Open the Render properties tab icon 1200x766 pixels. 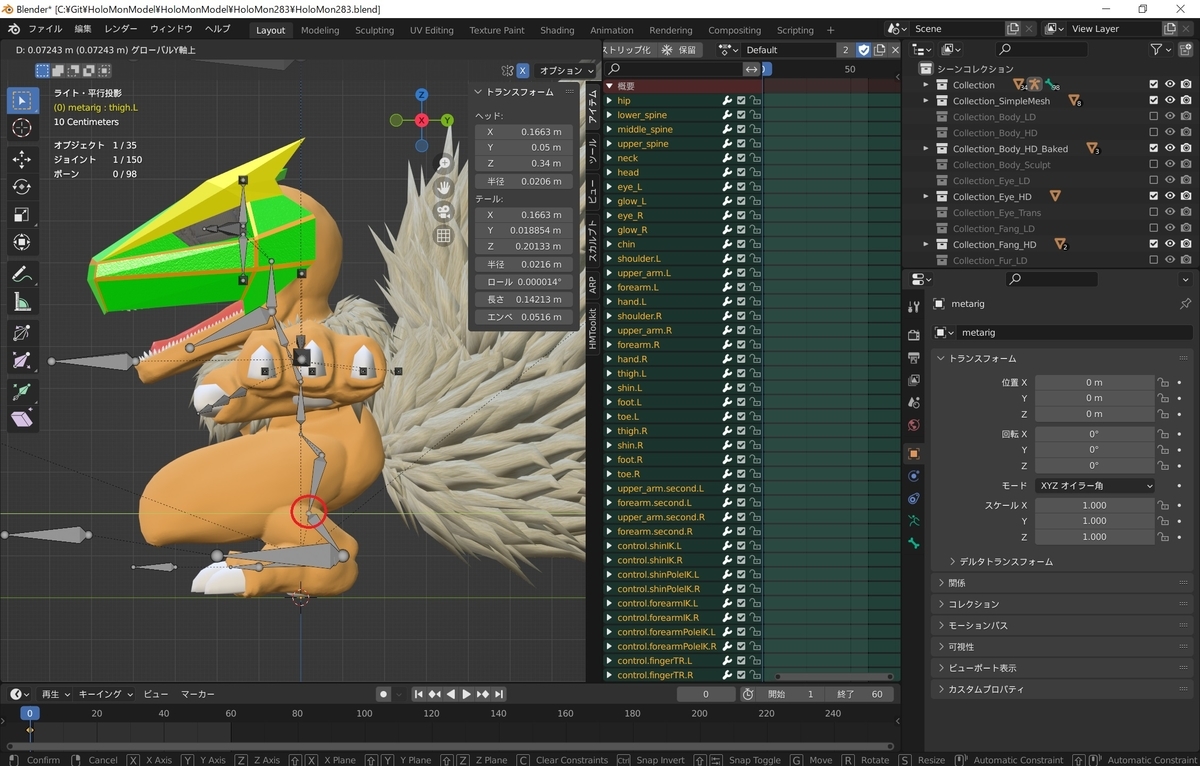tap(913, 333)
